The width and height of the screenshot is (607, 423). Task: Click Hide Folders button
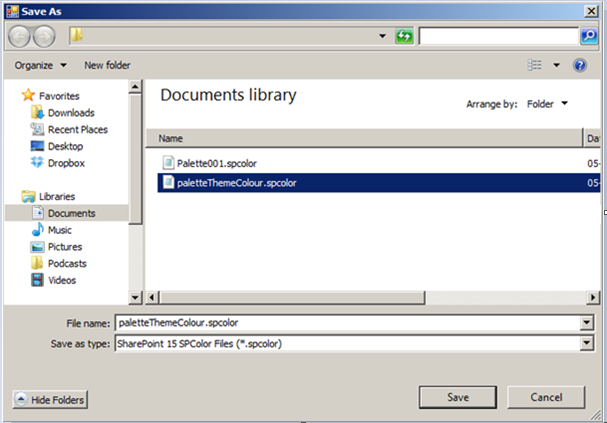point(50,399)
